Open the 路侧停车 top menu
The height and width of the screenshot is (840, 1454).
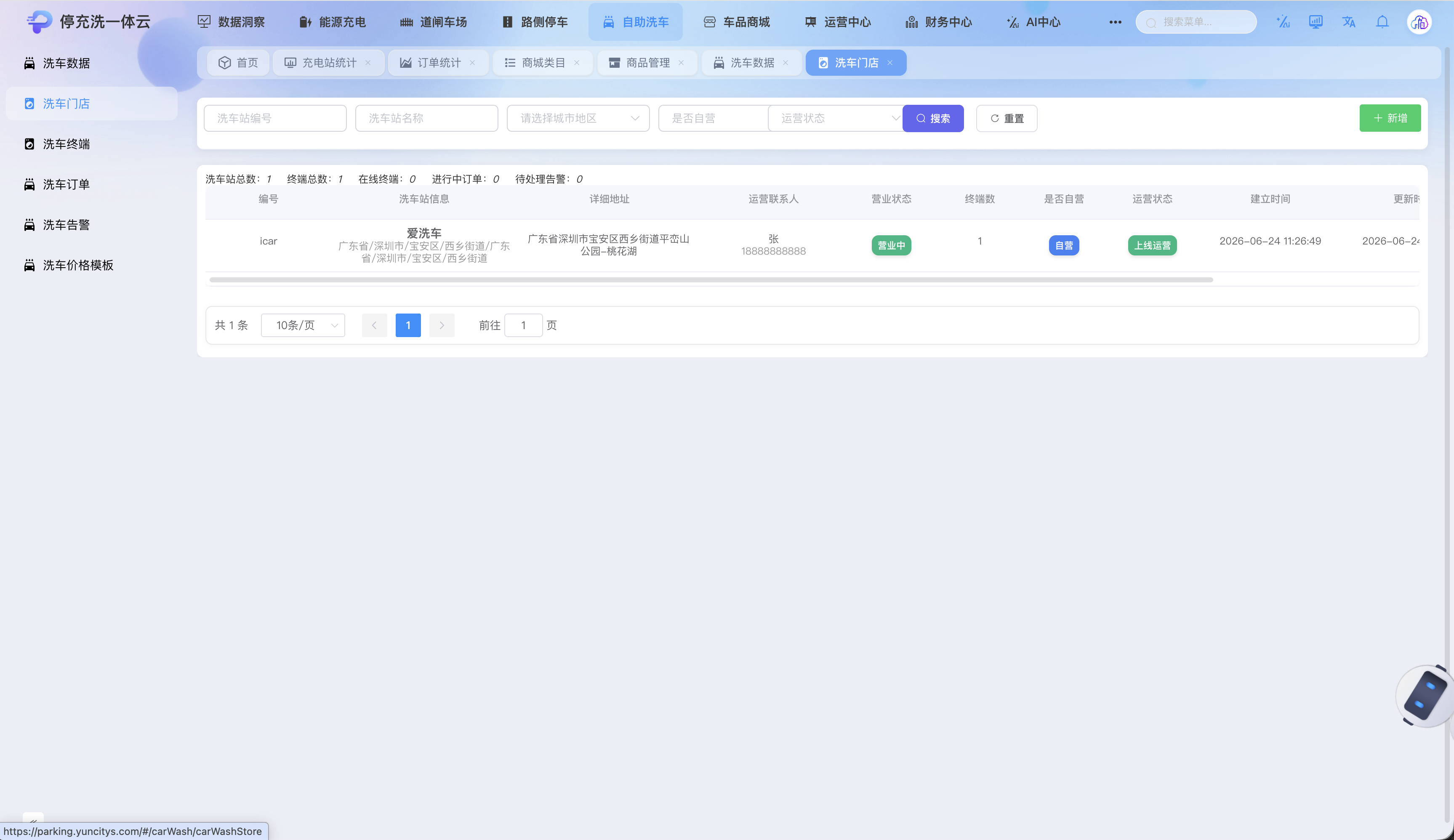[x=534, y=22]
